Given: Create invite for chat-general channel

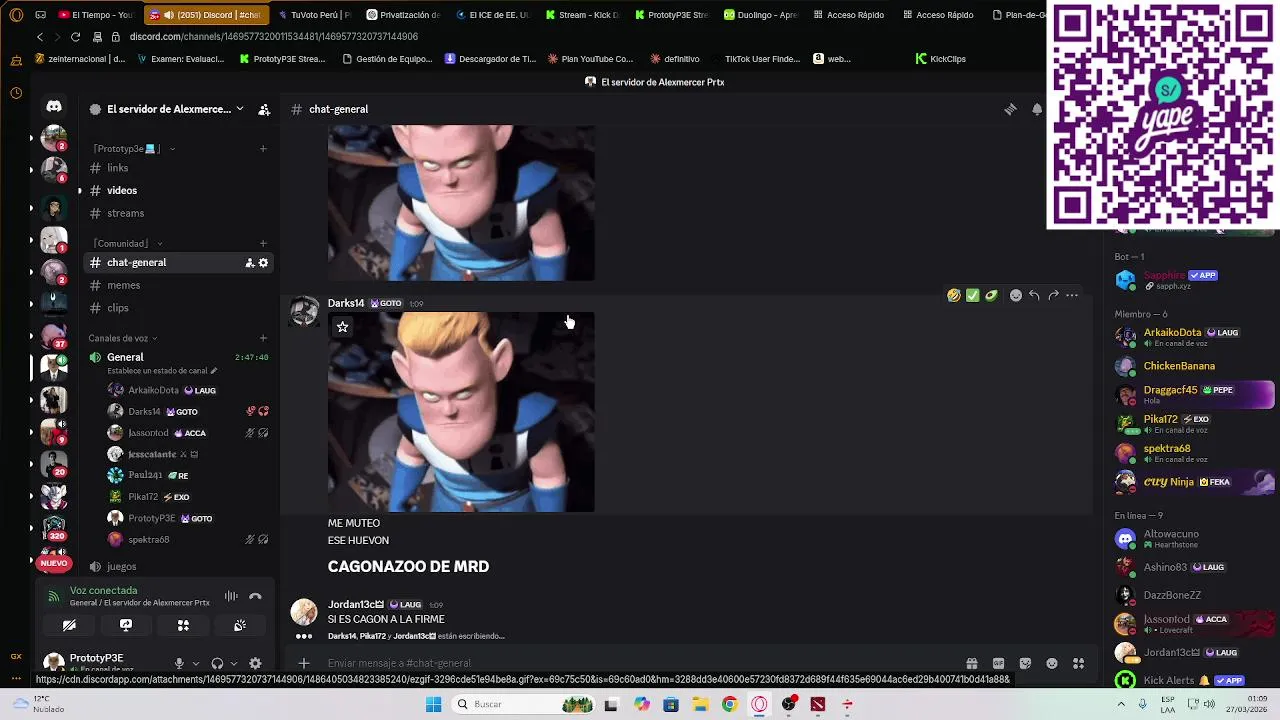Looking at the screenshot, I should pyautogui.click(x=249, y=262).
